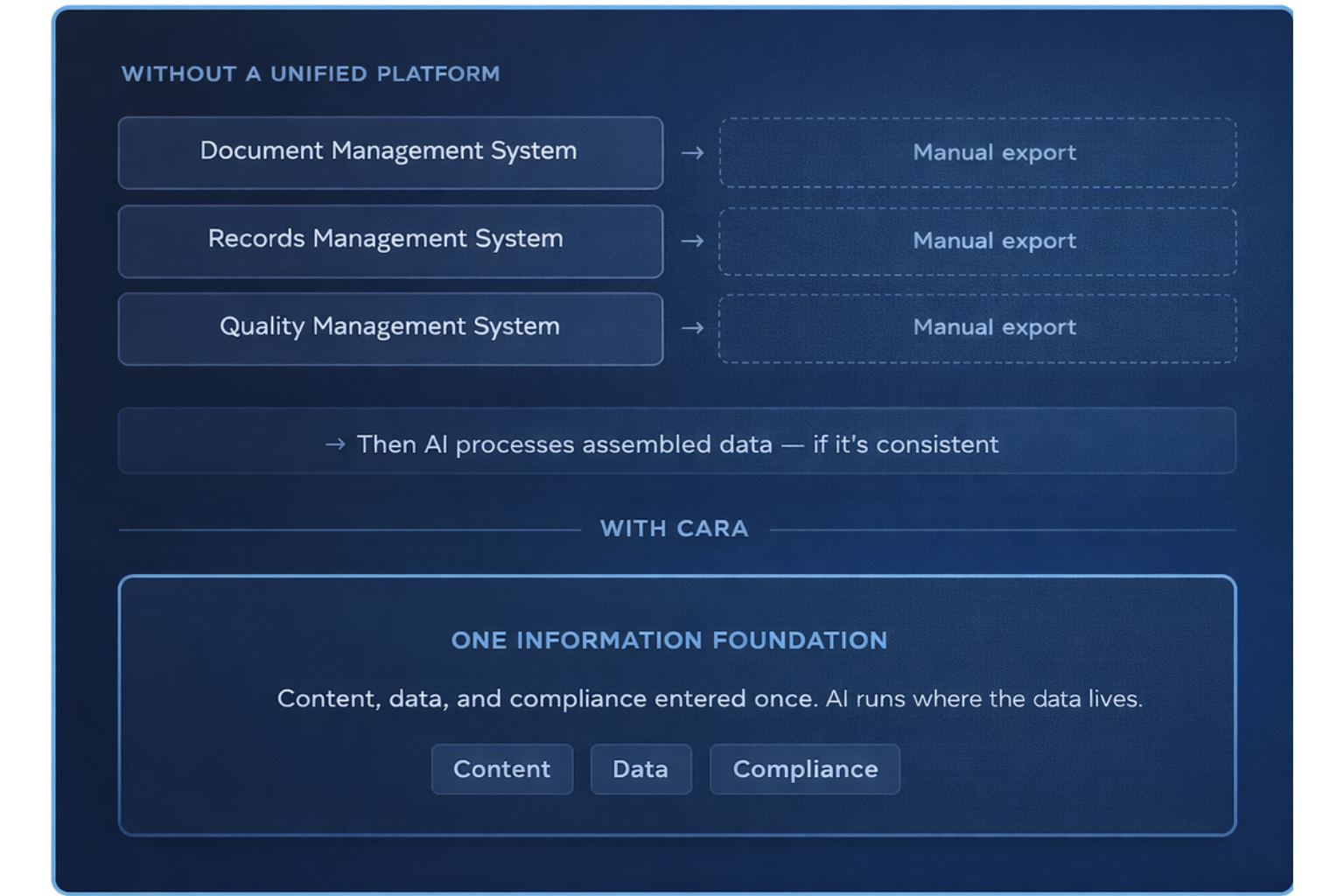Click the 'Content, data, and compliance entered once' sentence
The width and height of the screenshot is (1344, 896).
pos(710,699)
